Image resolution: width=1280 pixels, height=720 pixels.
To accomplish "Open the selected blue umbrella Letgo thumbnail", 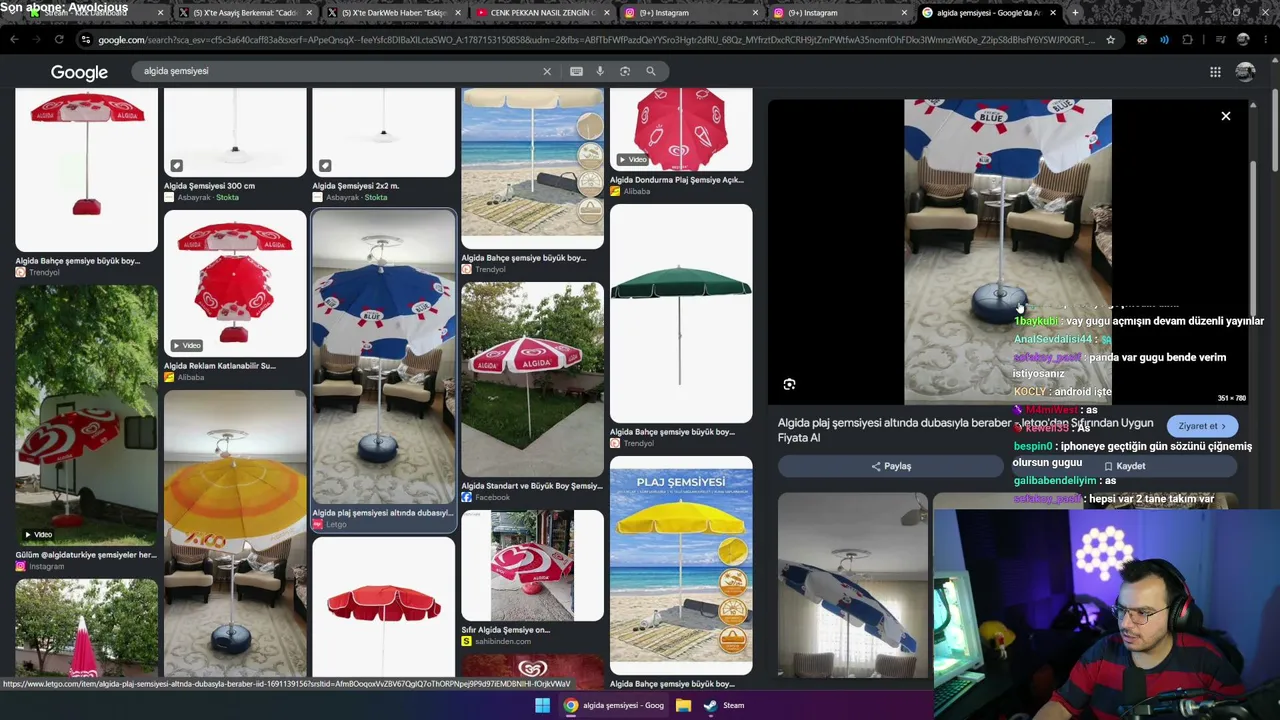I will pos(383,357).
